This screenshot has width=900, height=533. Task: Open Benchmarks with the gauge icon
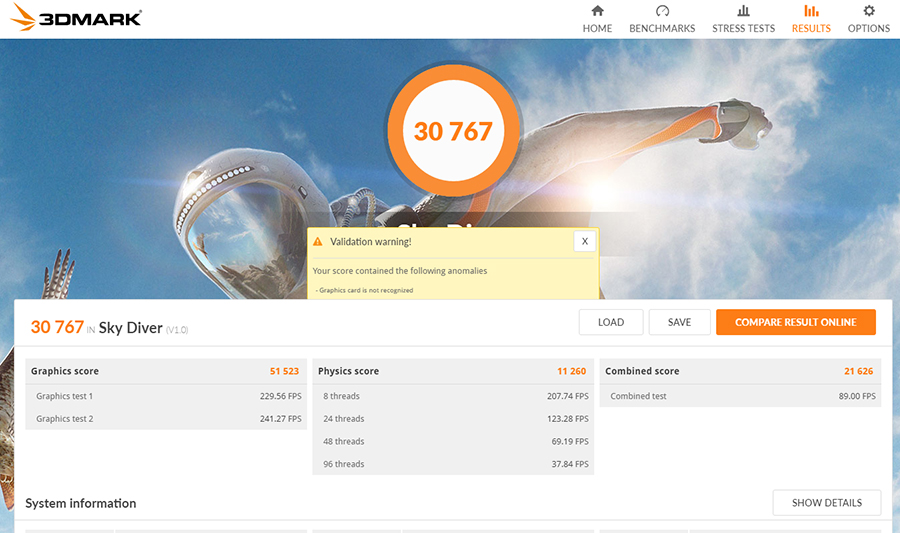[662, 11]
